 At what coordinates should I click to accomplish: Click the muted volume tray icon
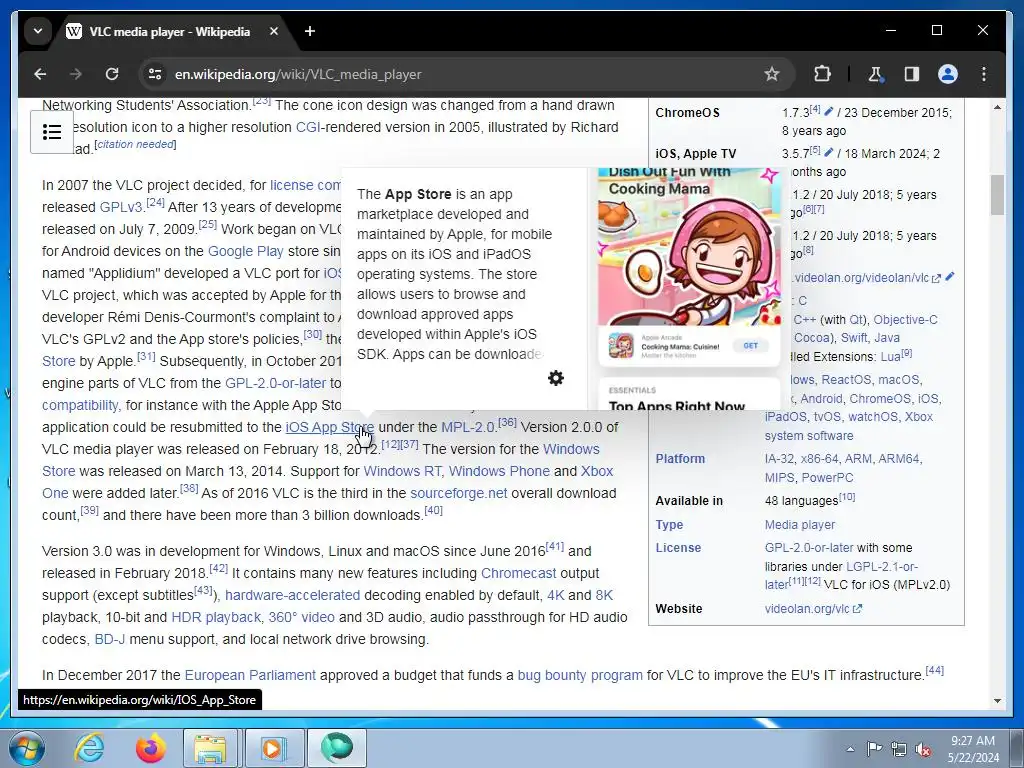tap(923, 749)
